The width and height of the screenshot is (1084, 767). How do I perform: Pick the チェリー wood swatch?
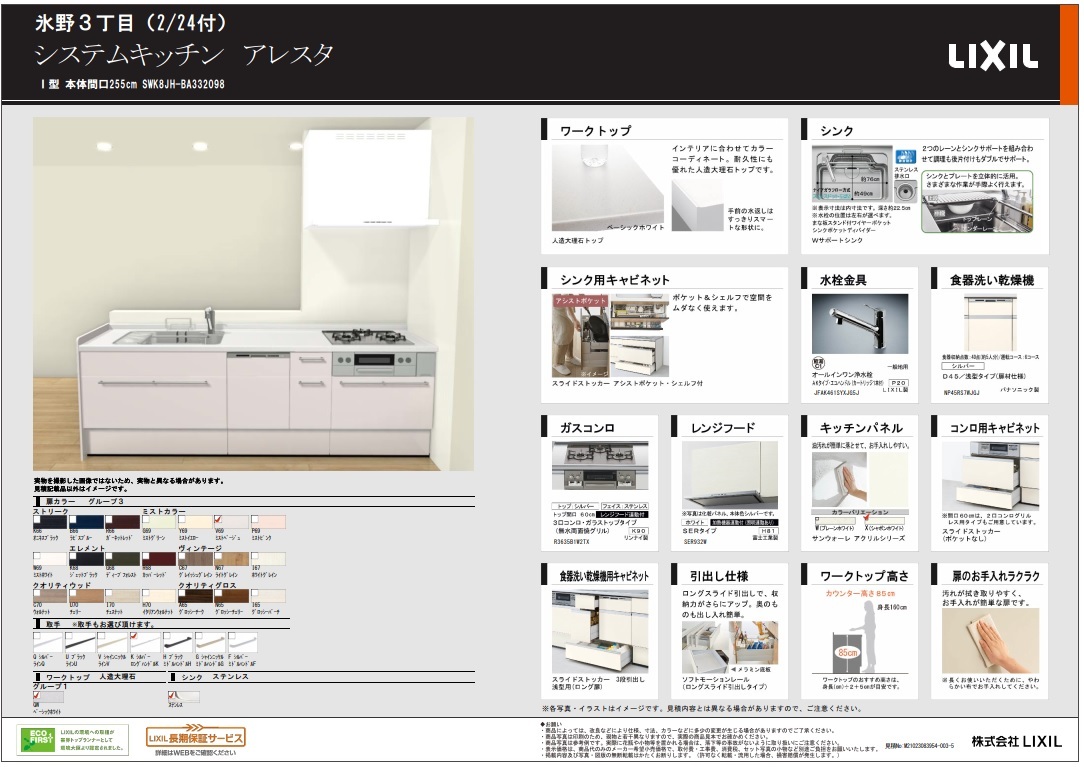click(86, 596)
